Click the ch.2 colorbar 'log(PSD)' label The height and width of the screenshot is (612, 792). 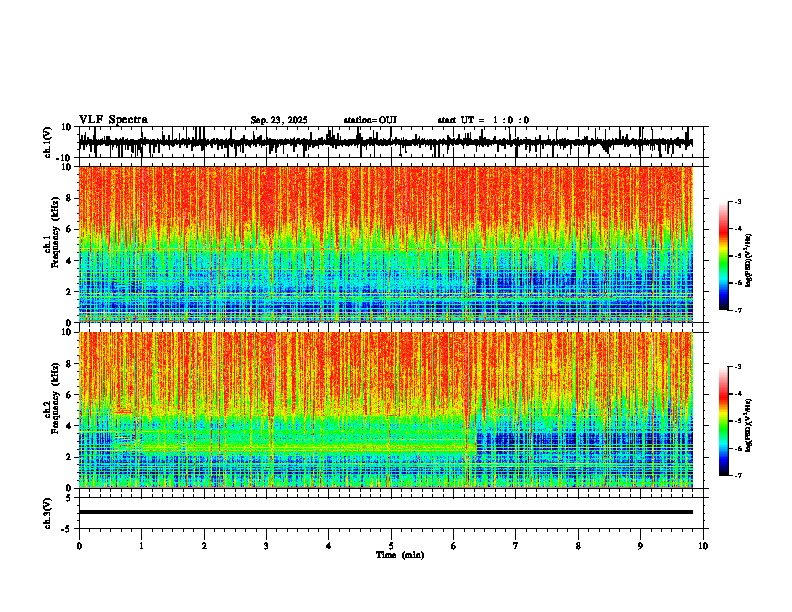749,425
